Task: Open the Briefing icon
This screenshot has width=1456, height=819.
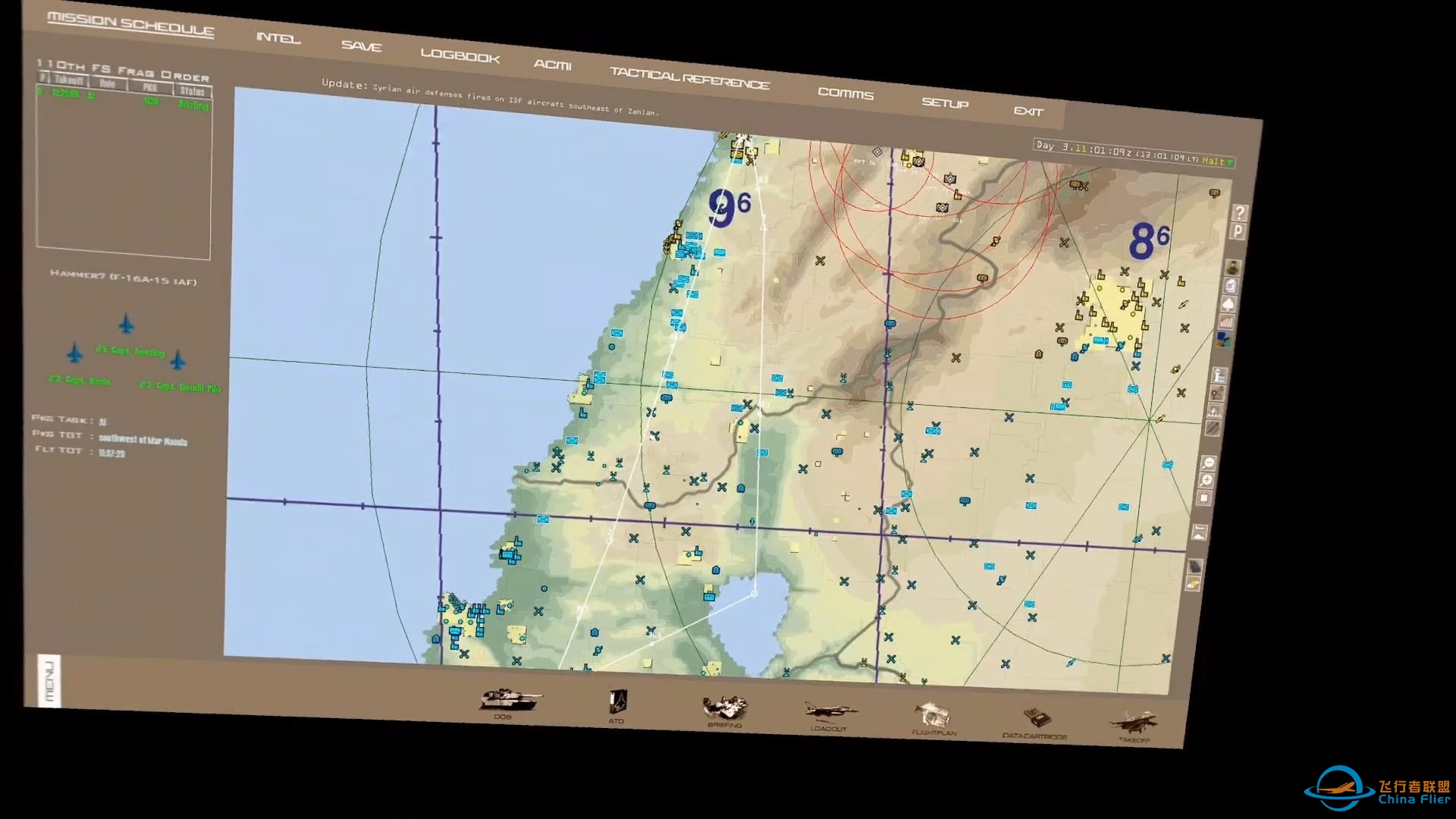Action: tap(725, 708)
